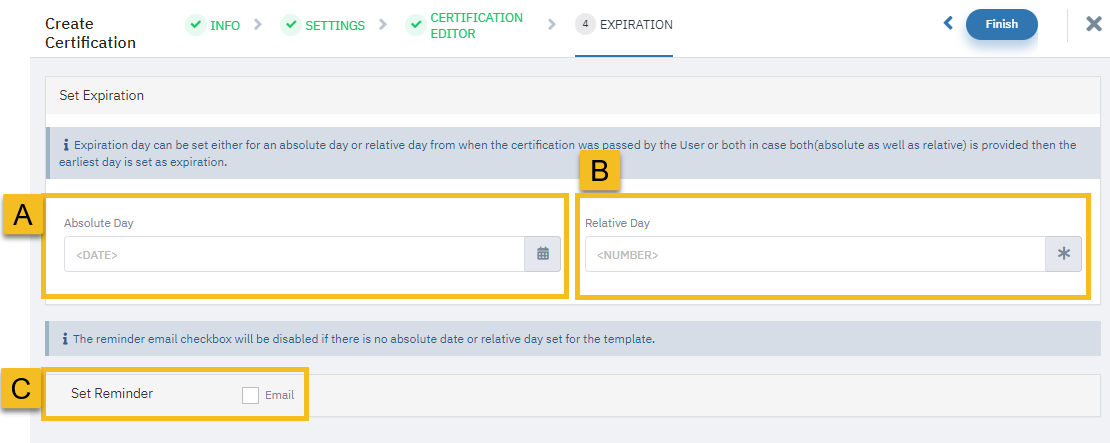Click the chevron after INFO step
Screen dimensions: 1110x443
(258, 25)
